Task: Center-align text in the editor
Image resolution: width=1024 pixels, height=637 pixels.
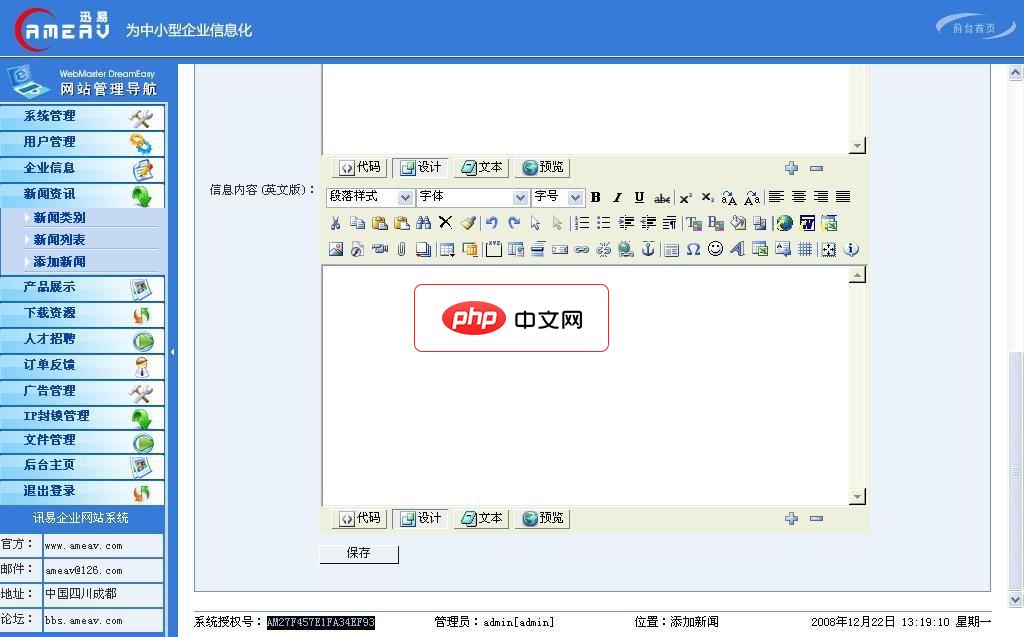Action: 799,197
